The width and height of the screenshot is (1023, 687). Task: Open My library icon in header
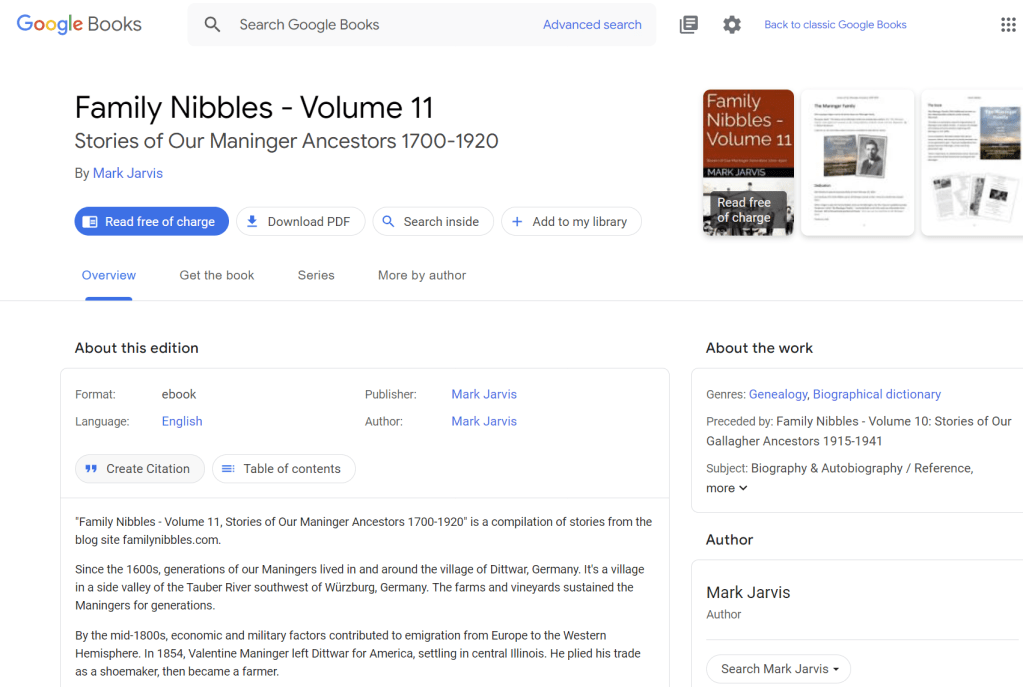(x=688, y=25)
